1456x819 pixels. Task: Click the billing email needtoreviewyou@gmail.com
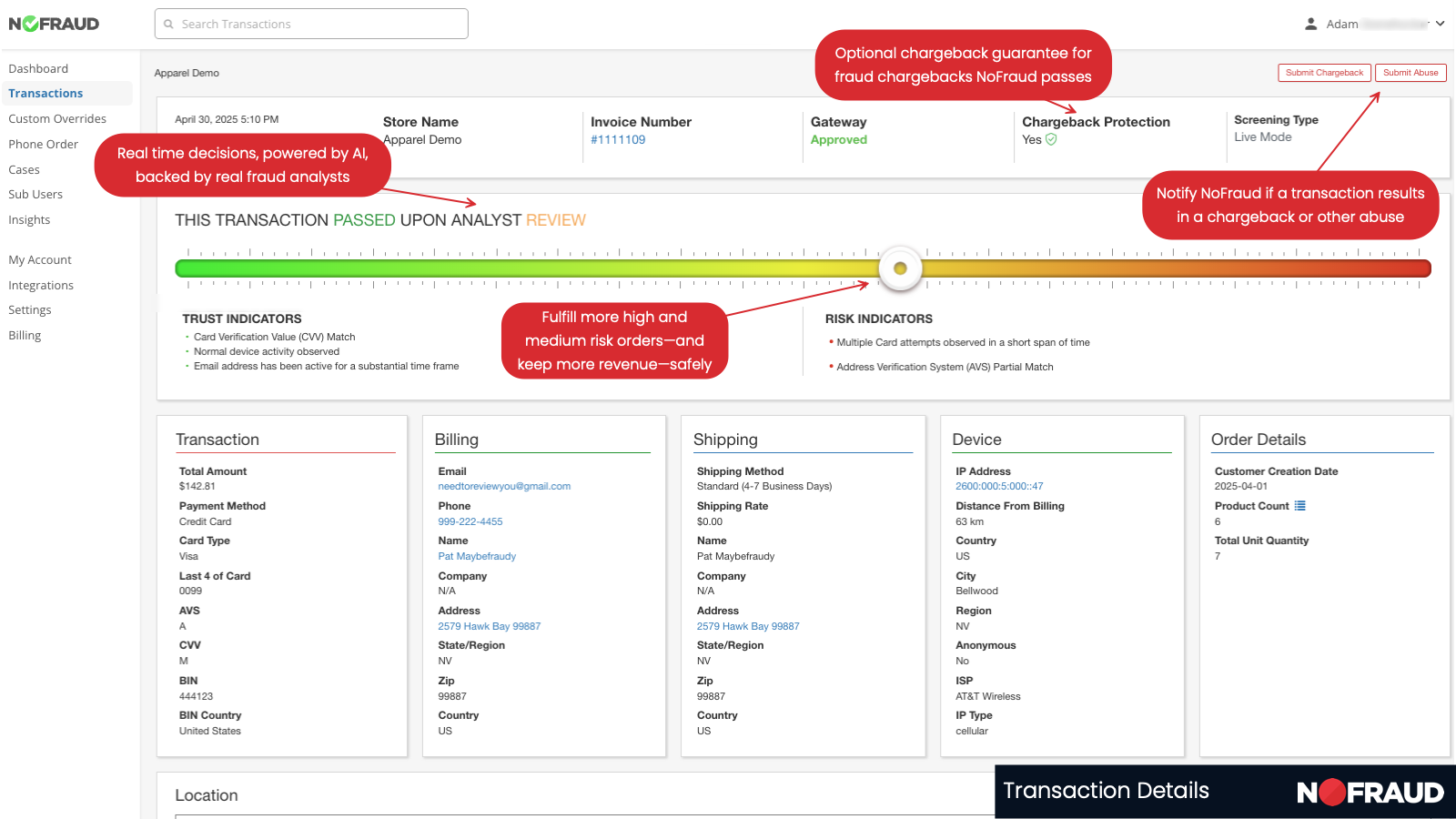coord(504,486)
